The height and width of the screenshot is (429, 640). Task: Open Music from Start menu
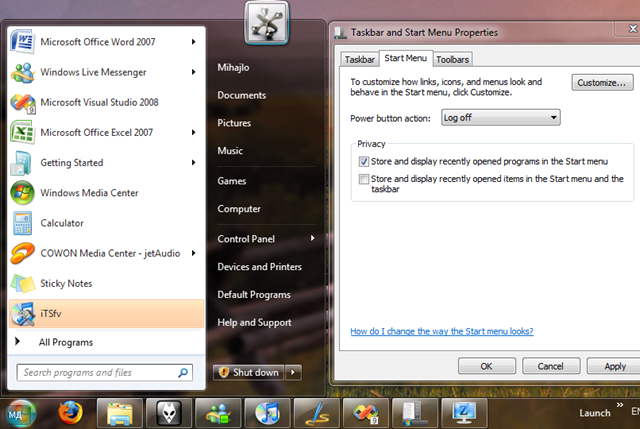click(x=230, y=151)
